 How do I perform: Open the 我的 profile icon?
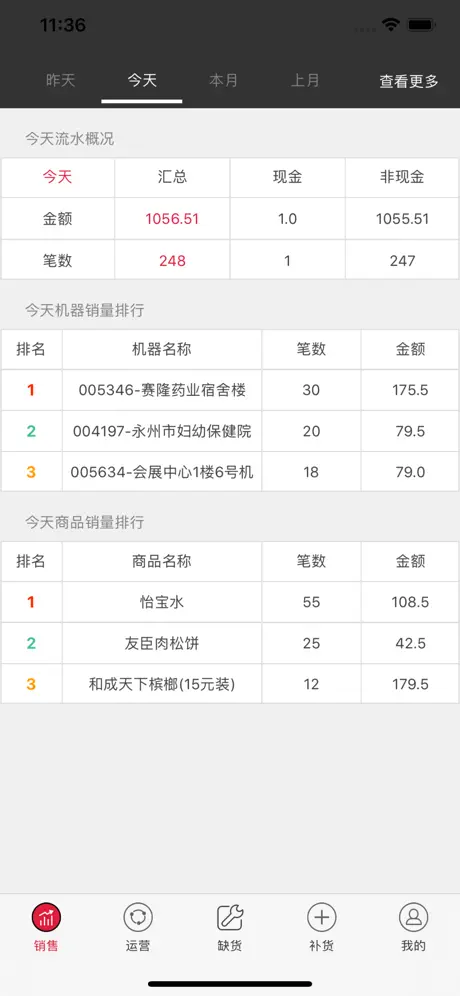click(414, 918)
